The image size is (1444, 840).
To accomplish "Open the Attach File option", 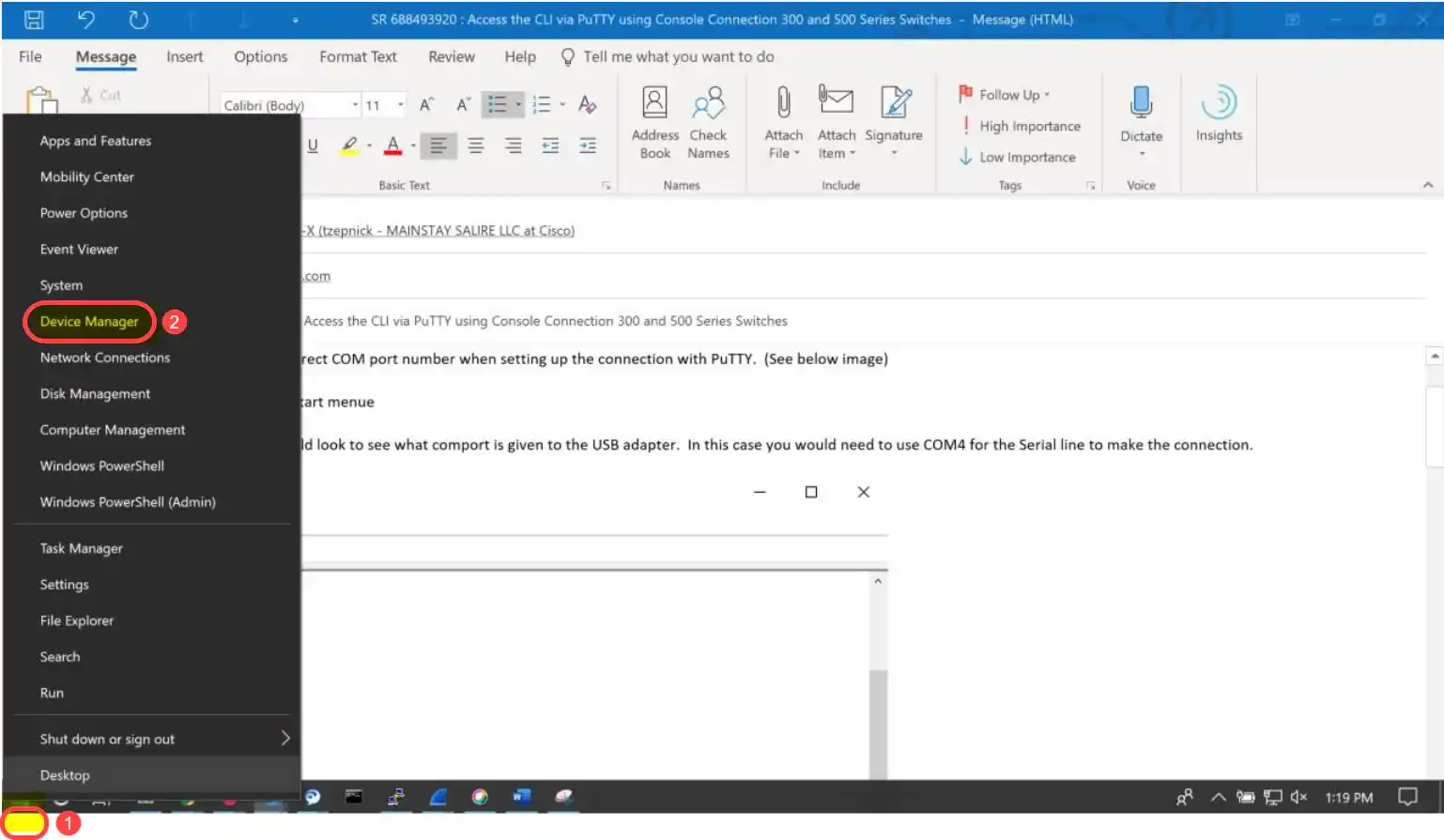I will 783,123.
